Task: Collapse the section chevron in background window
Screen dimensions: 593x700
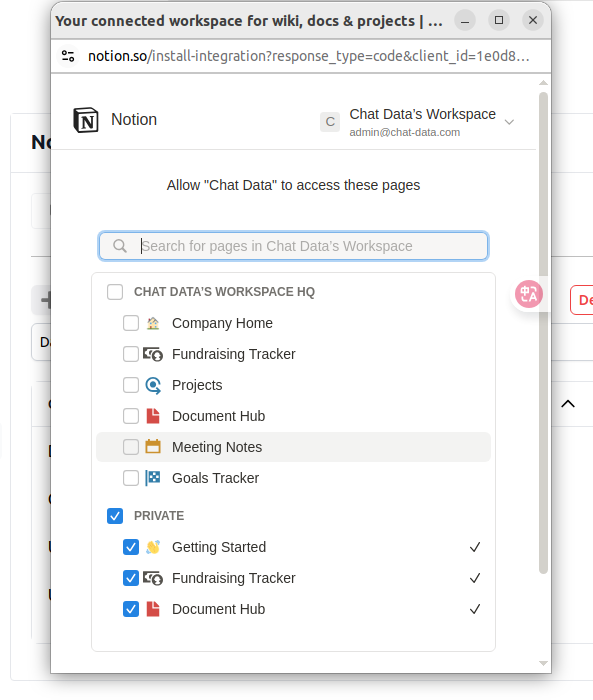Action: (x=568, y=404)
